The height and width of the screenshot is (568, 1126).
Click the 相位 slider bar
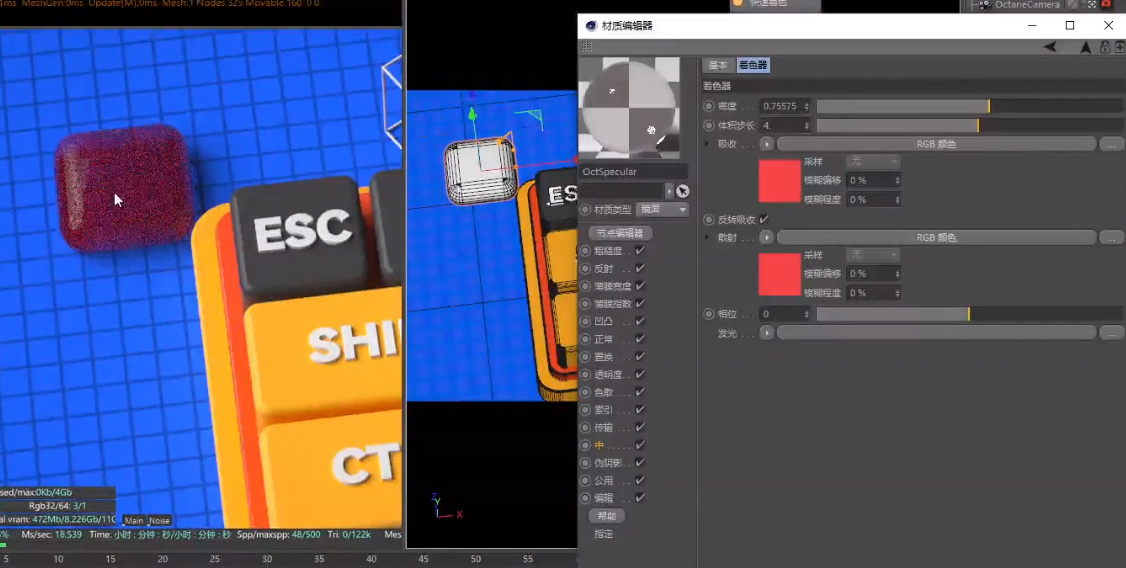tap(969, 314)
